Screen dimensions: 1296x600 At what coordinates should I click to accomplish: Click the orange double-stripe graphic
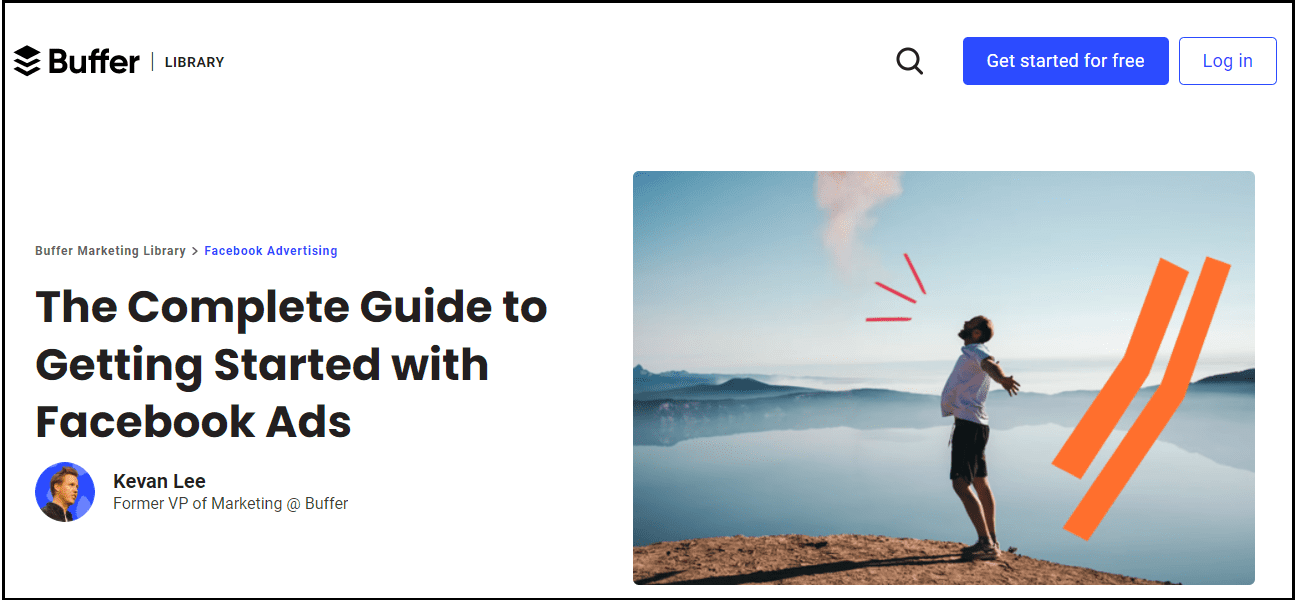1140,395
